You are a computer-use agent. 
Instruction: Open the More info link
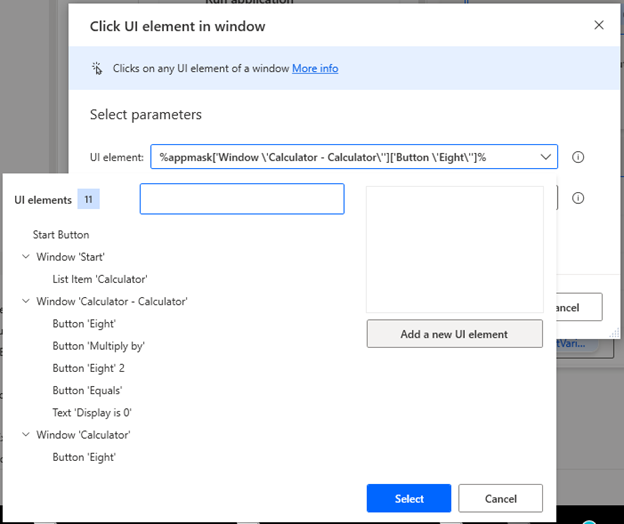(x=315, y=68)
